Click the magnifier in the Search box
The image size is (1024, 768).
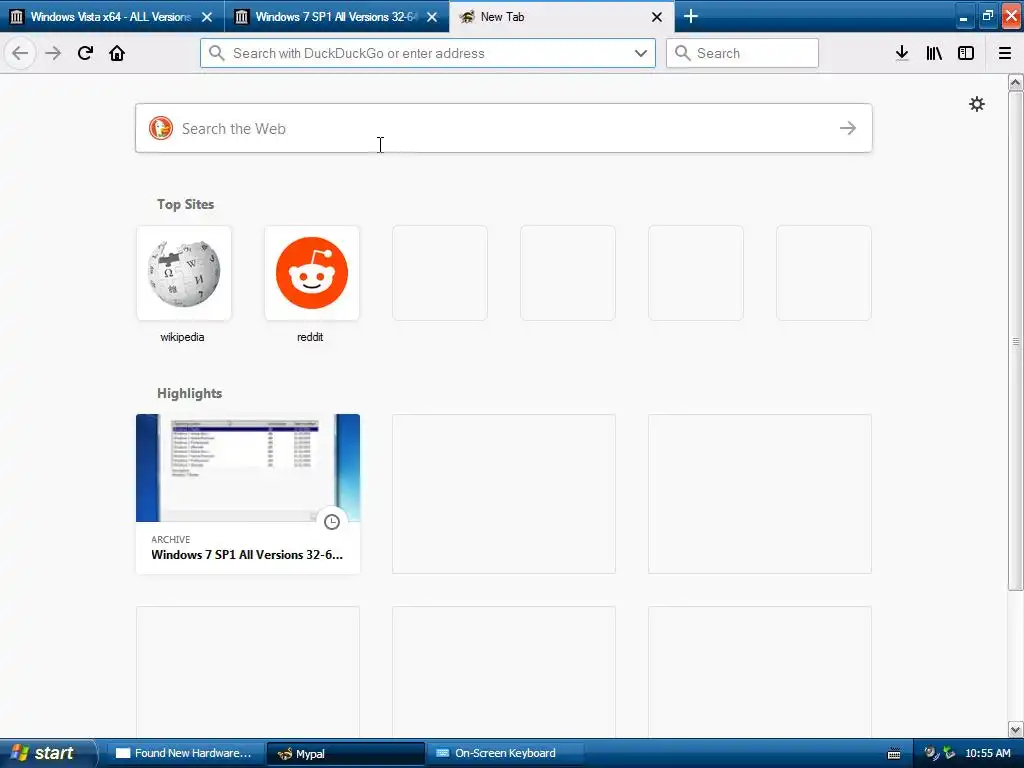682,53
